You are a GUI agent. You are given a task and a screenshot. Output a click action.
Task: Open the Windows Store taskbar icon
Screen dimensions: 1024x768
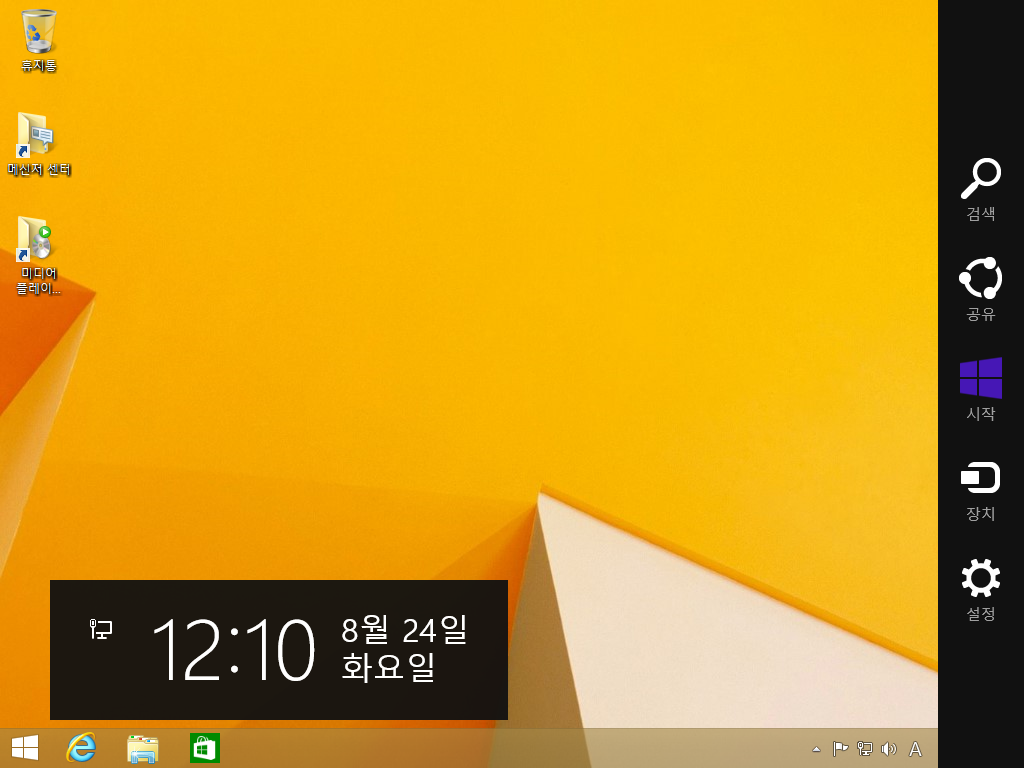(204, 748)
